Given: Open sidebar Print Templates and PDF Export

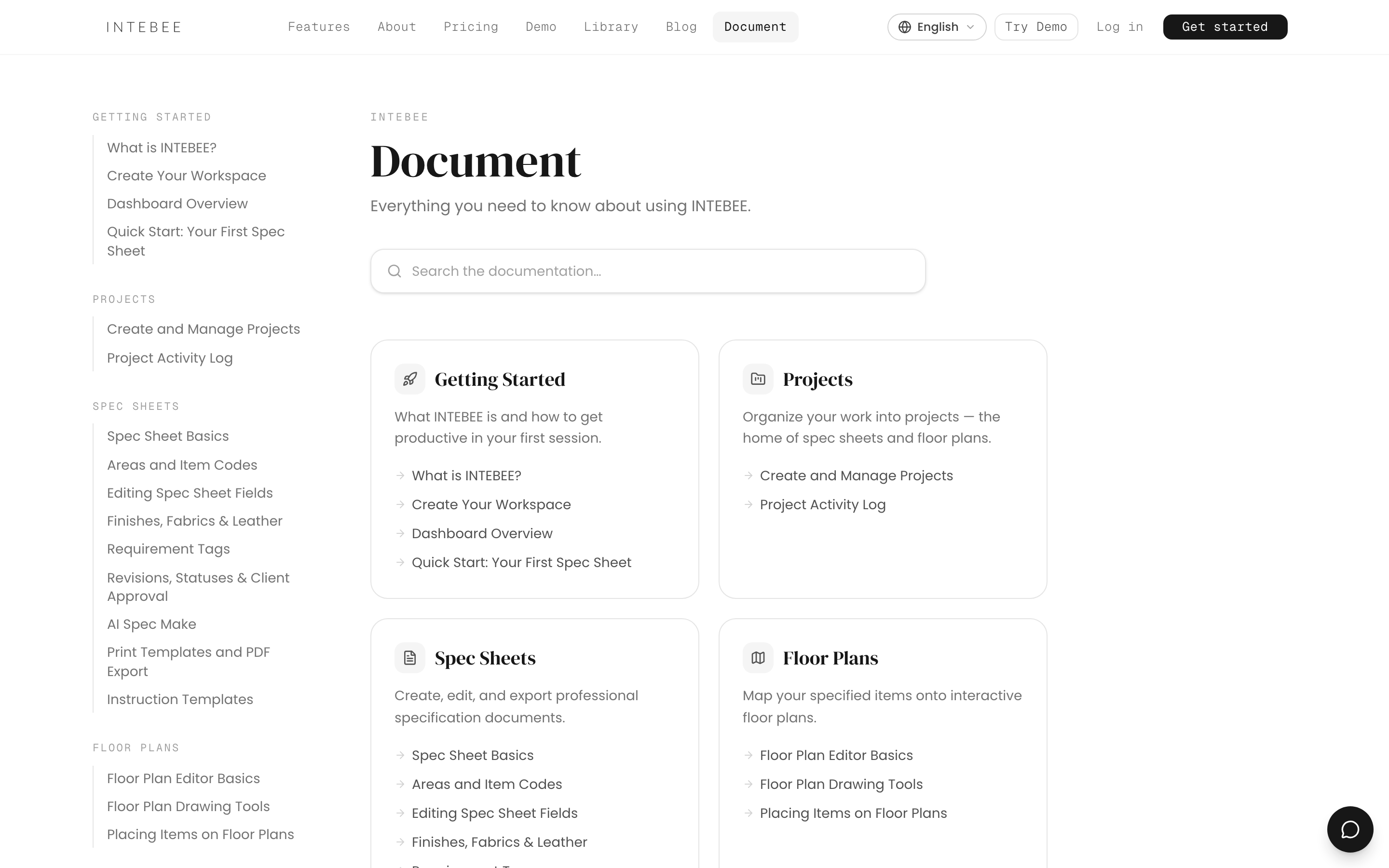Looking at the screenshot, I should click(x=188, y=661).
